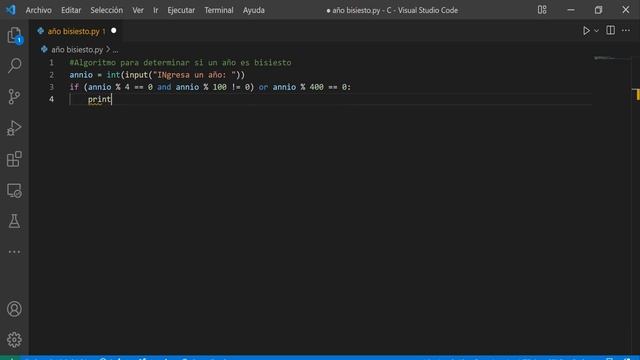Minimize the VS Code window

pos(571,10)
